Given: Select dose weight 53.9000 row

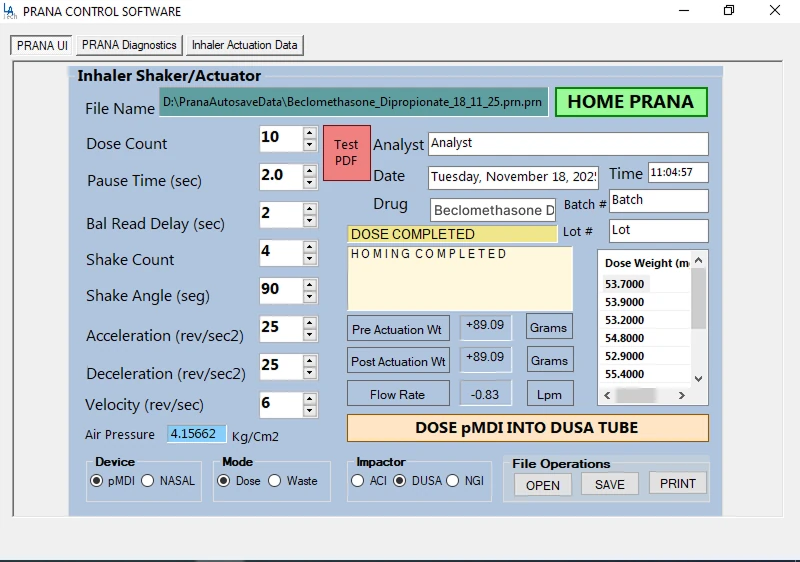Looking at the screenshot, I should [x=646, y=302].
